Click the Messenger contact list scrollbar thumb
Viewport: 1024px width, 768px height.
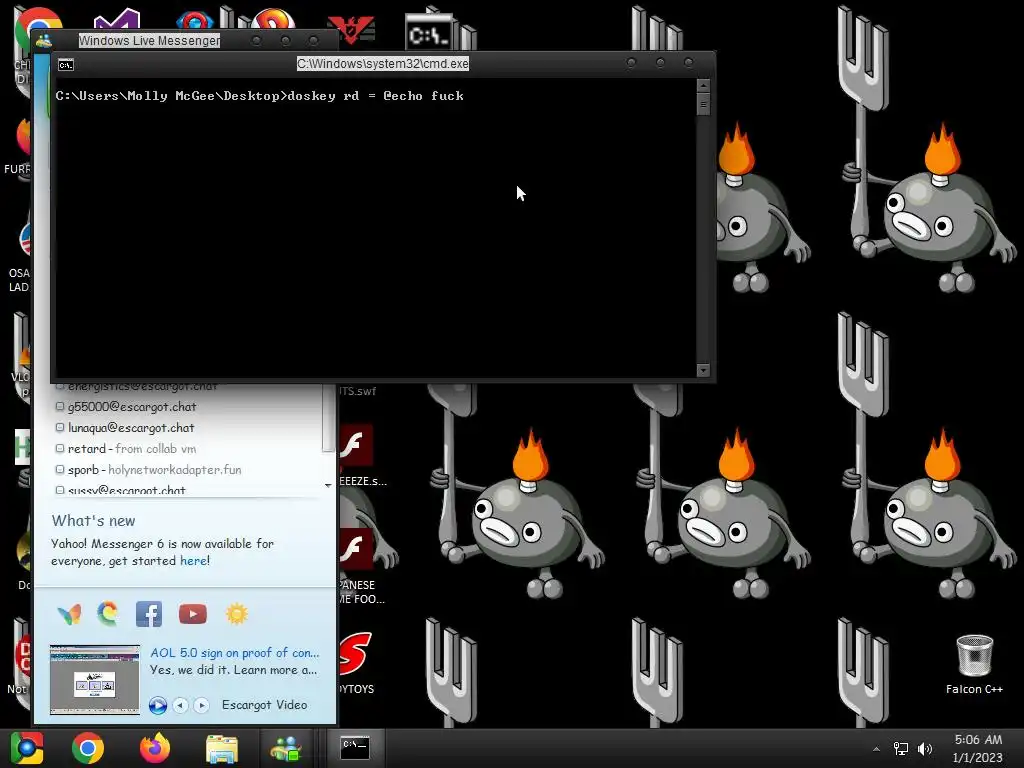pyautogui.click(x=328, y=418)
